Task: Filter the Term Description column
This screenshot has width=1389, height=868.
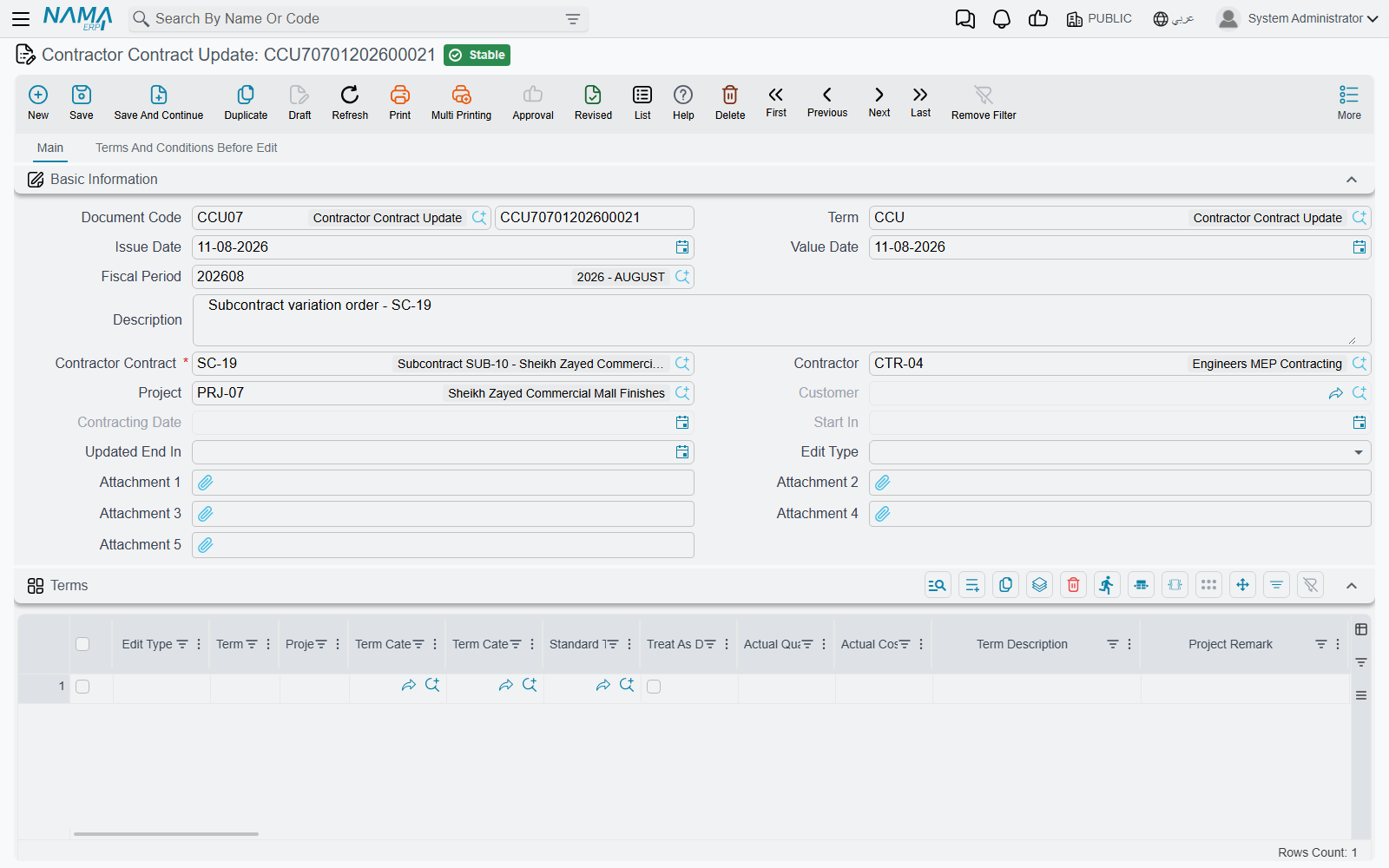Action: pos(1112,644)
